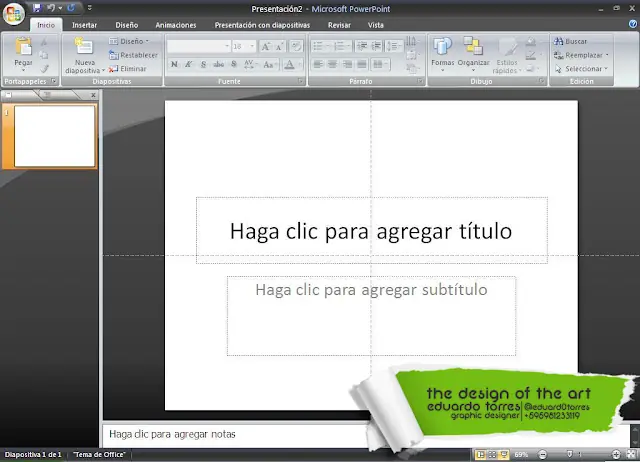Select slide 1 thumbnail in panel
This screenshot has width=640, height=462.
click(55, 134)
